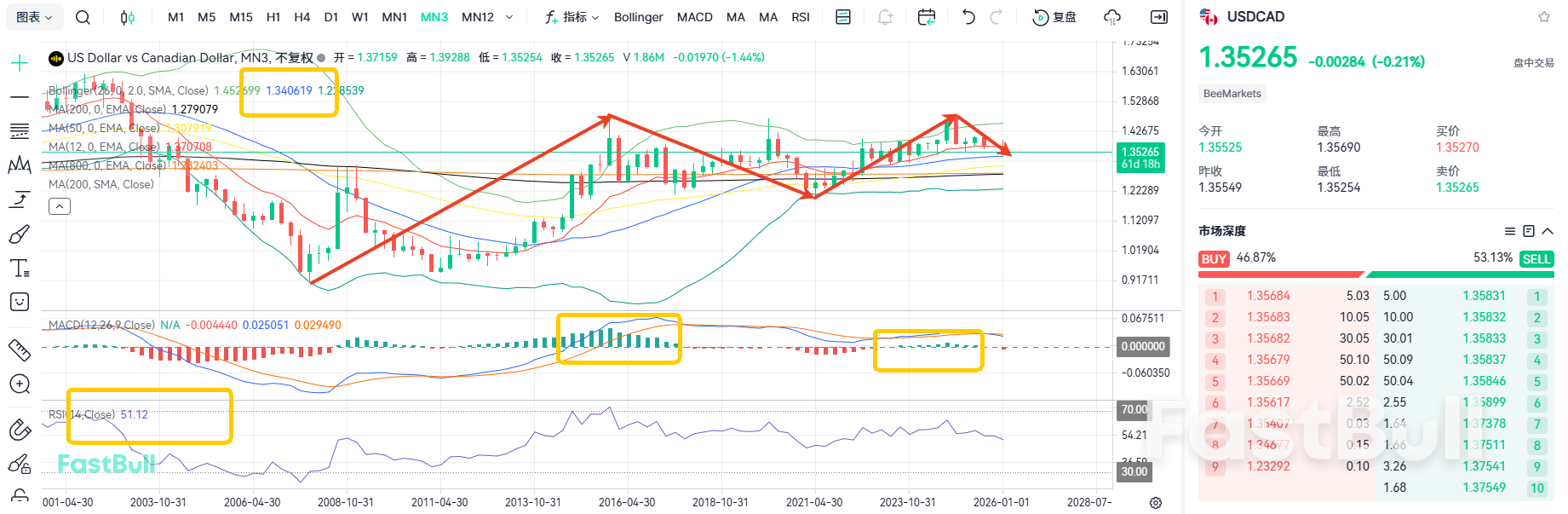Collapse the indicator legend list
This screenshot has height=514, width=1568.
[x=60, y=206]
